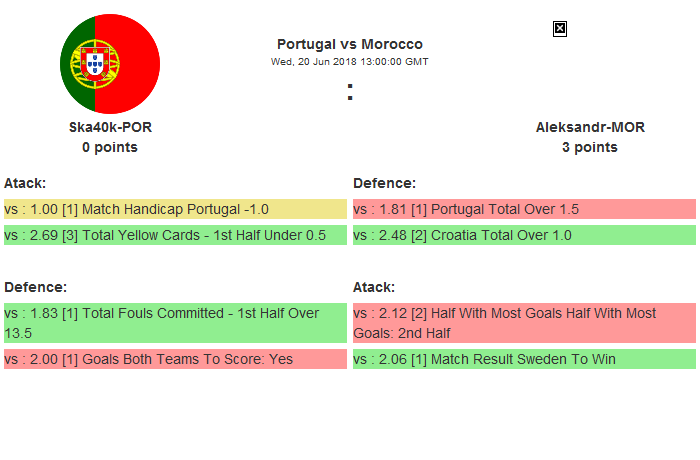Screen dimensions: 700x460
Task: Click the Portugal vs Morocco match title
Action: tap(350, 44)
